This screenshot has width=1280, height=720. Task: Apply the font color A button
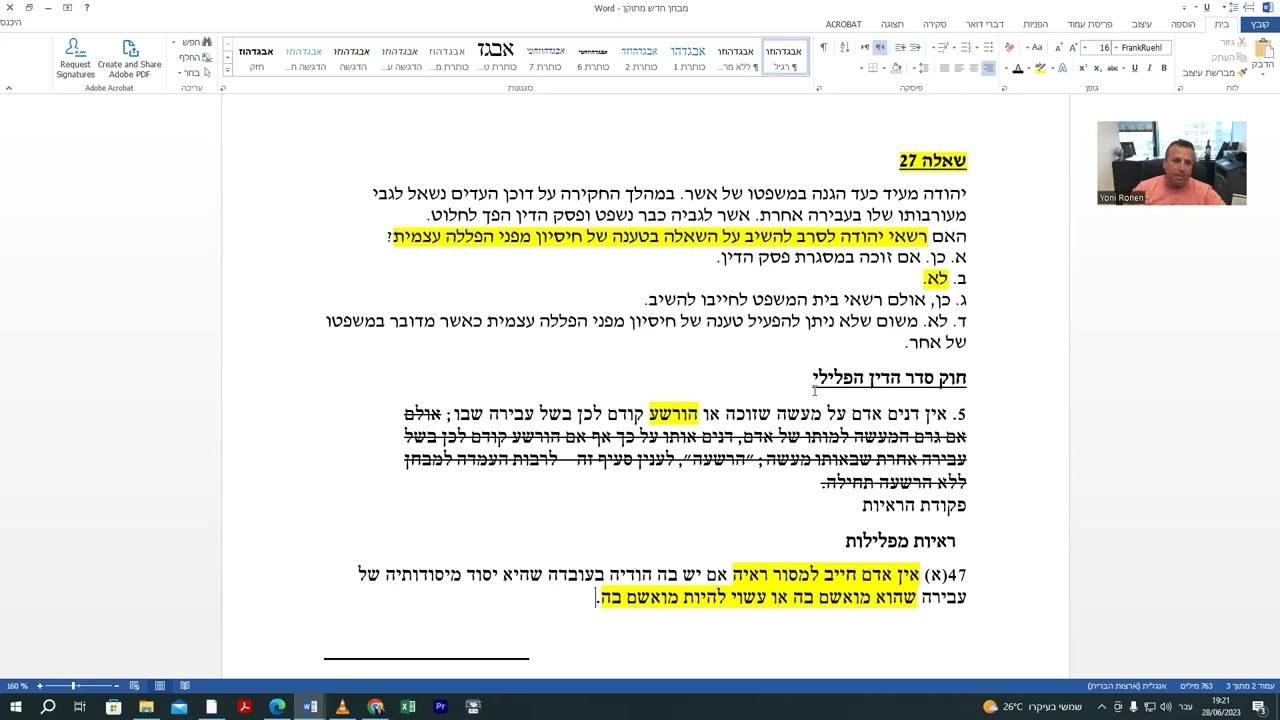1018,68
